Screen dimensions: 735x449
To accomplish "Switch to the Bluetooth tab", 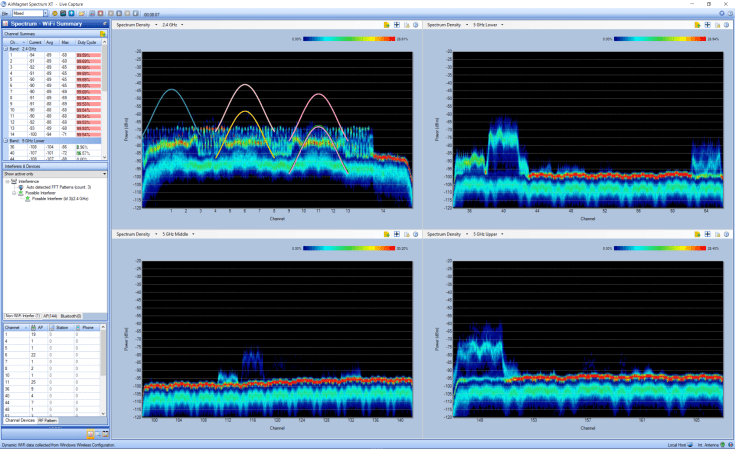I will [x=71, y=315].
